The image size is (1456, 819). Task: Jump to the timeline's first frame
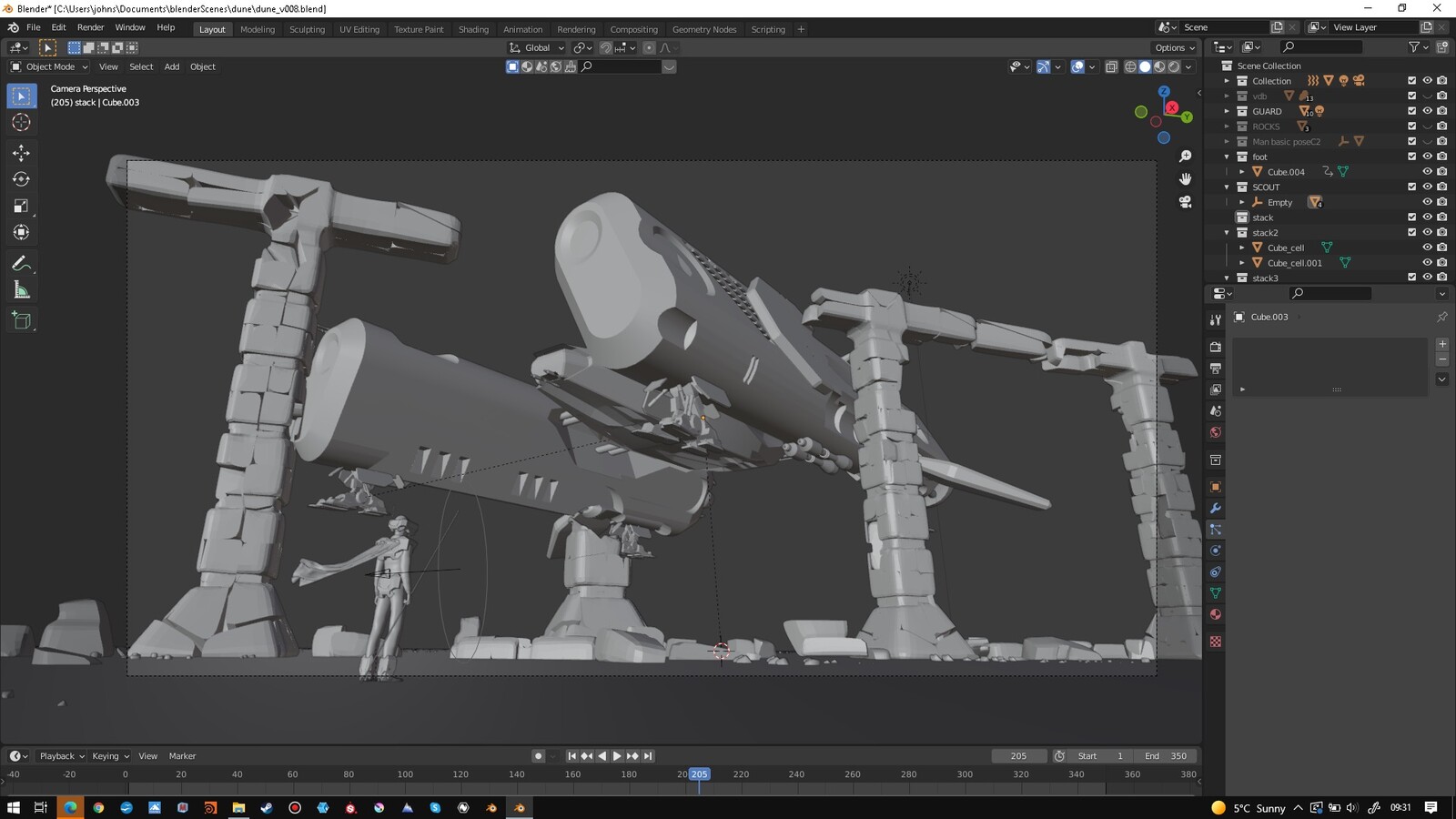coord(571,756)
